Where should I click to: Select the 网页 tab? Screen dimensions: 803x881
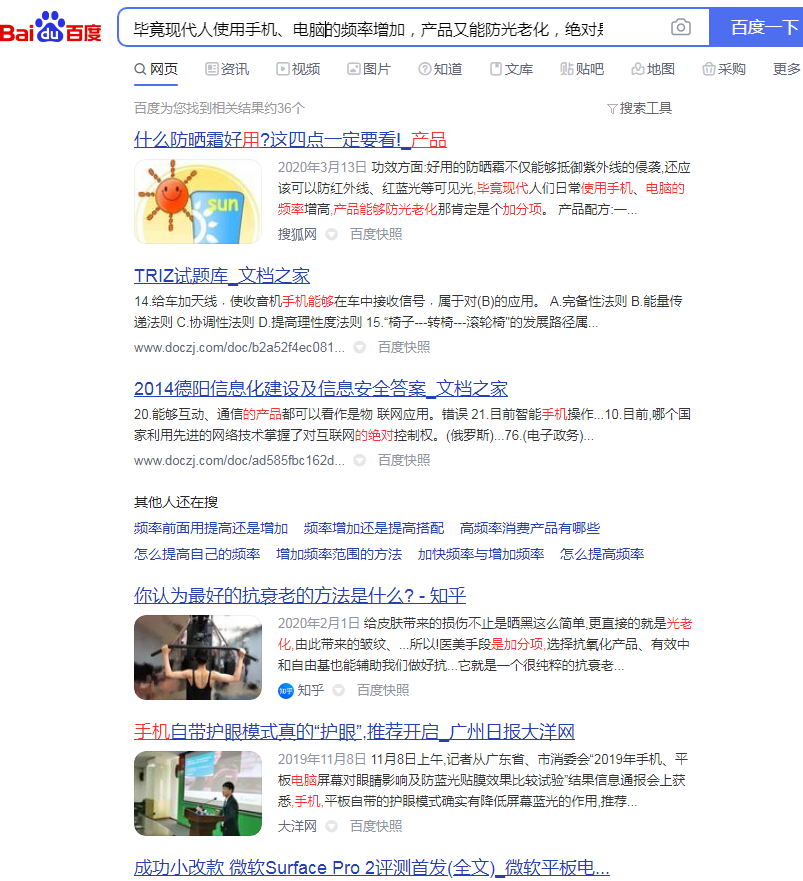pyautogui.click(x=156, y=69)
